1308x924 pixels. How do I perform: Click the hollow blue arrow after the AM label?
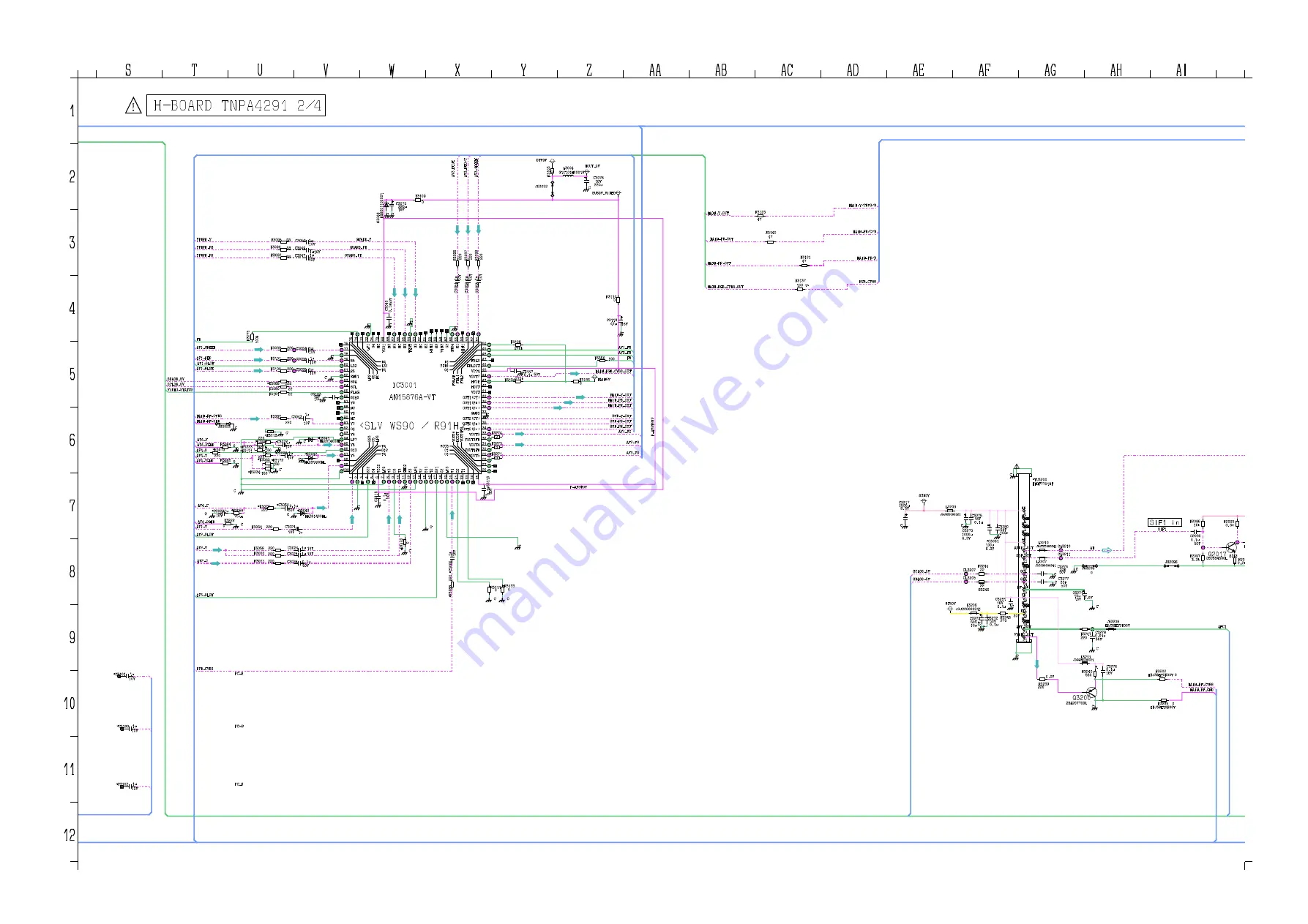pos(1107,549)
